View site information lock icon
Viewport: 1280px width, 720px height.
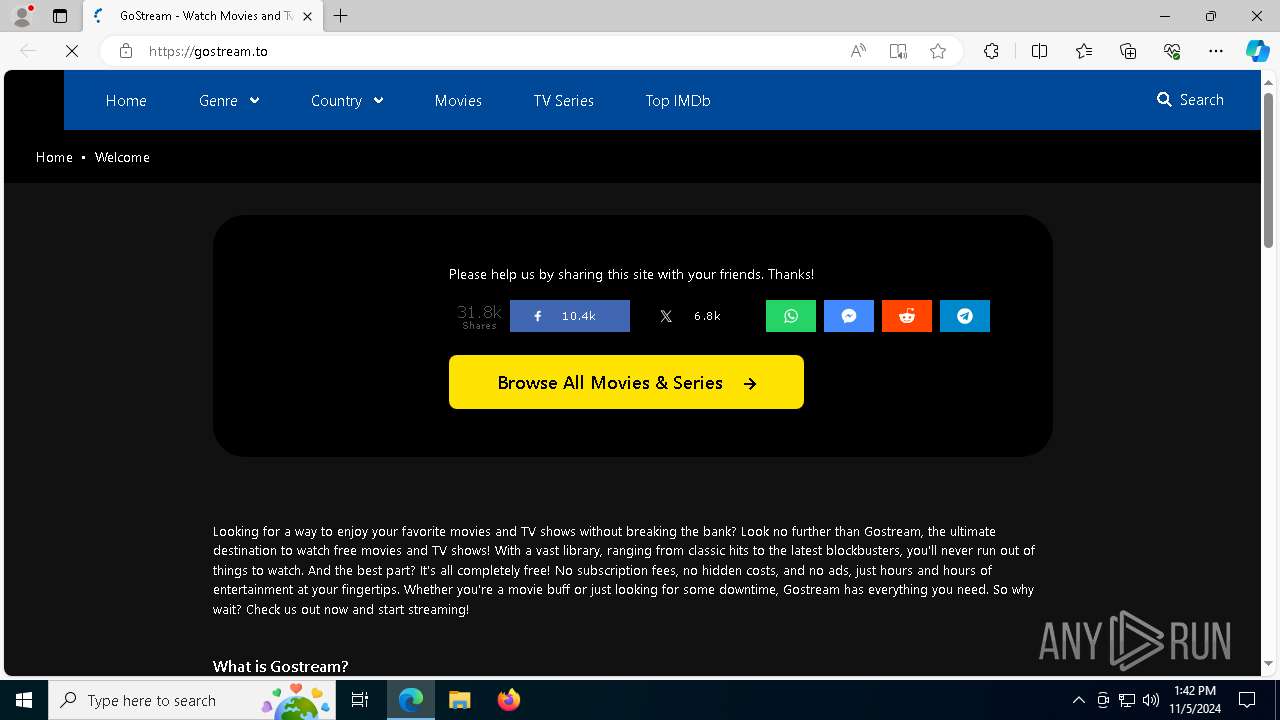[x=126, y=51]
